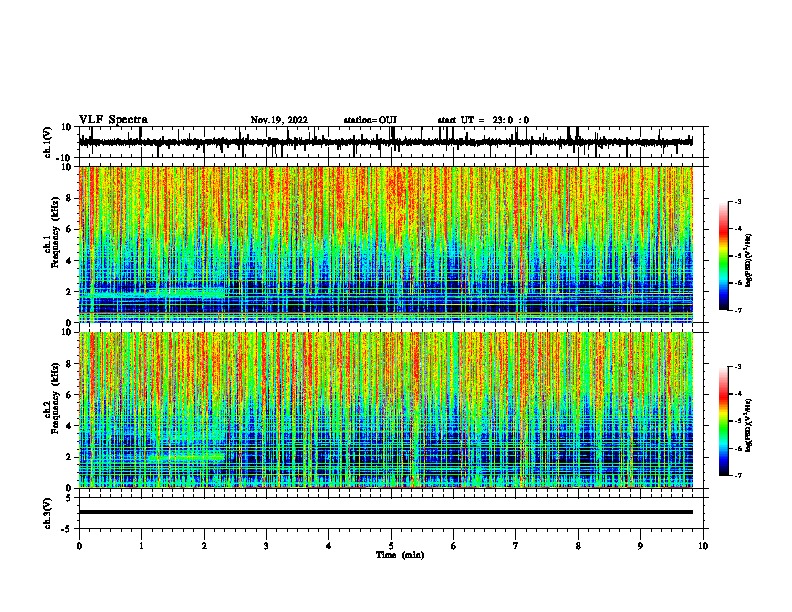Click the ch.2 'Frequency (kHz)' axis label

click(x=55, y=398)
